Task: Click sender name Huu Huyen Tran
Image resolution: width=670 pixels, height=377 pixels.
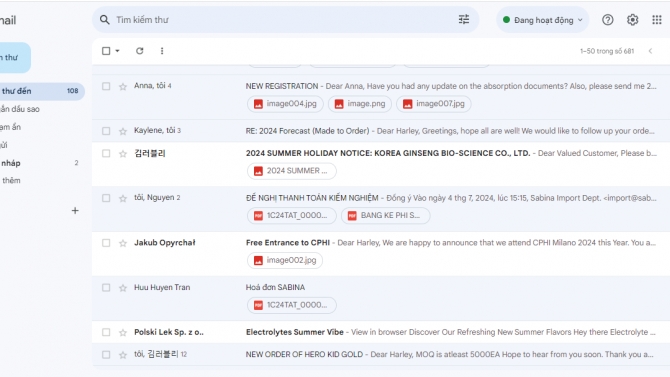Action: tap(162, 288)
